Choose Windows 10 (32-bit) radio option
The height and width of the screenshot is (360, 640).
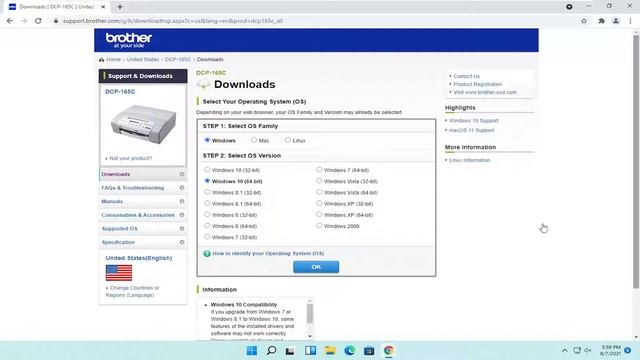coord(207,169)
